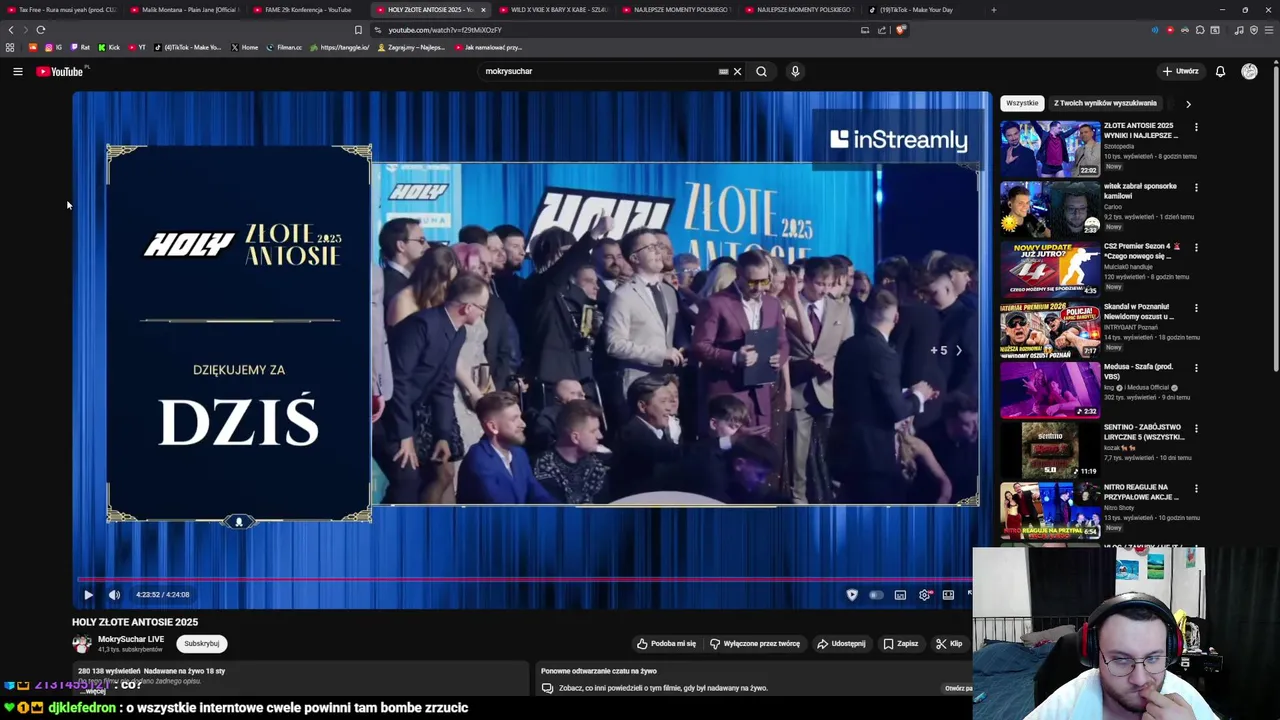
Task: Expand the +5 more end-screen videos arrow
Action: click(x=958, y=350)
